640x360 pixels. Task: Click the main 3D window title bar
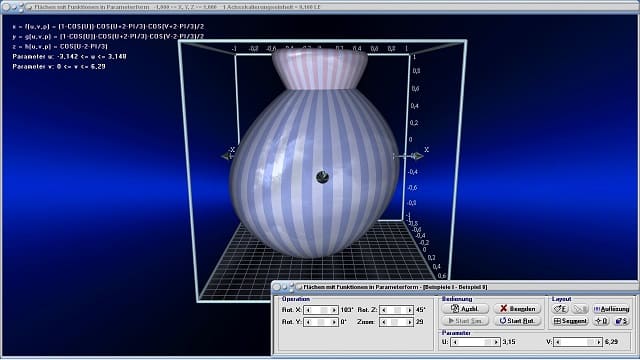tap(320, 7)
